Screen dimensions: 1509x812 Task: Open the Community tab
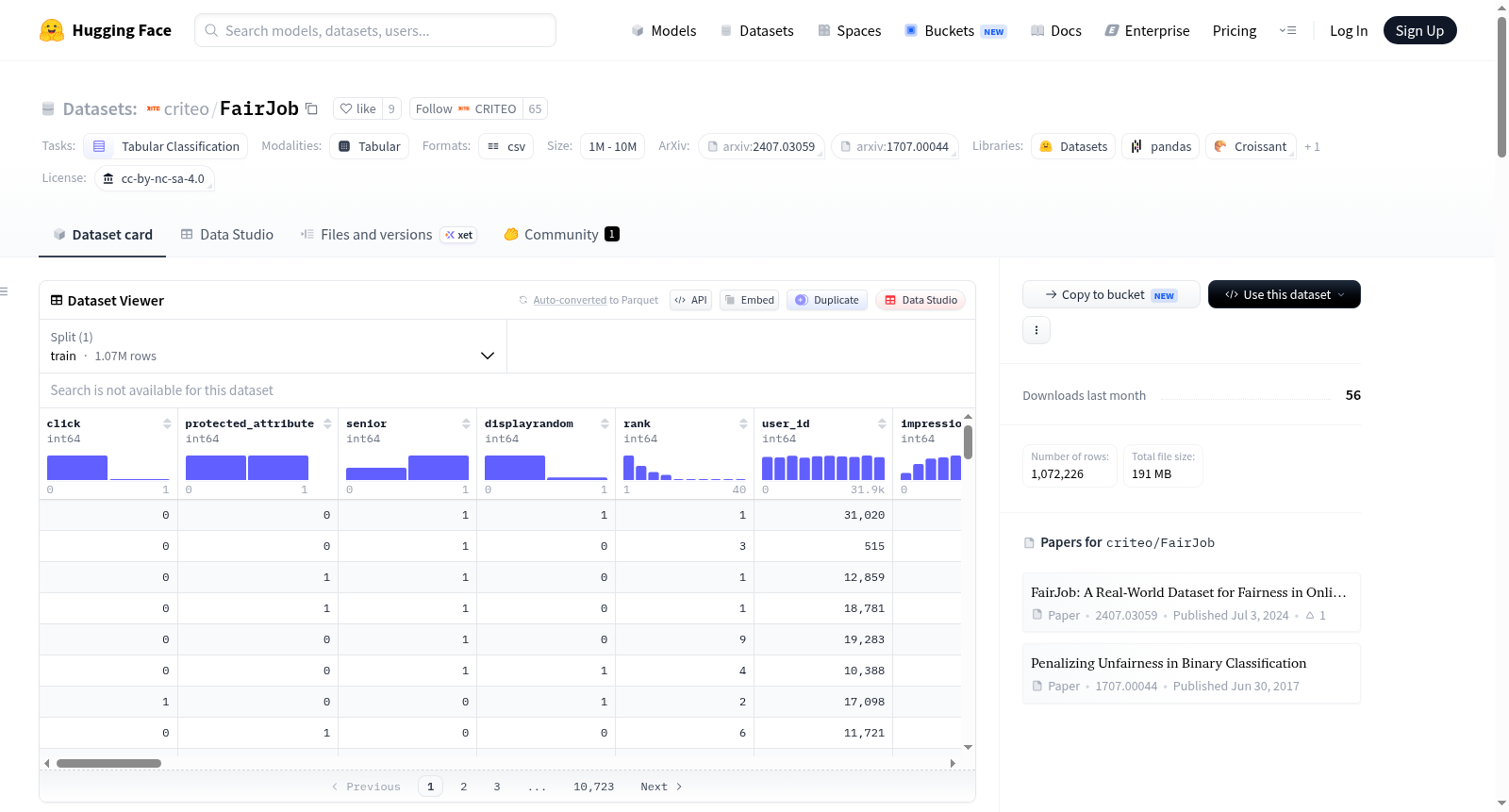[x=561, y=234]
